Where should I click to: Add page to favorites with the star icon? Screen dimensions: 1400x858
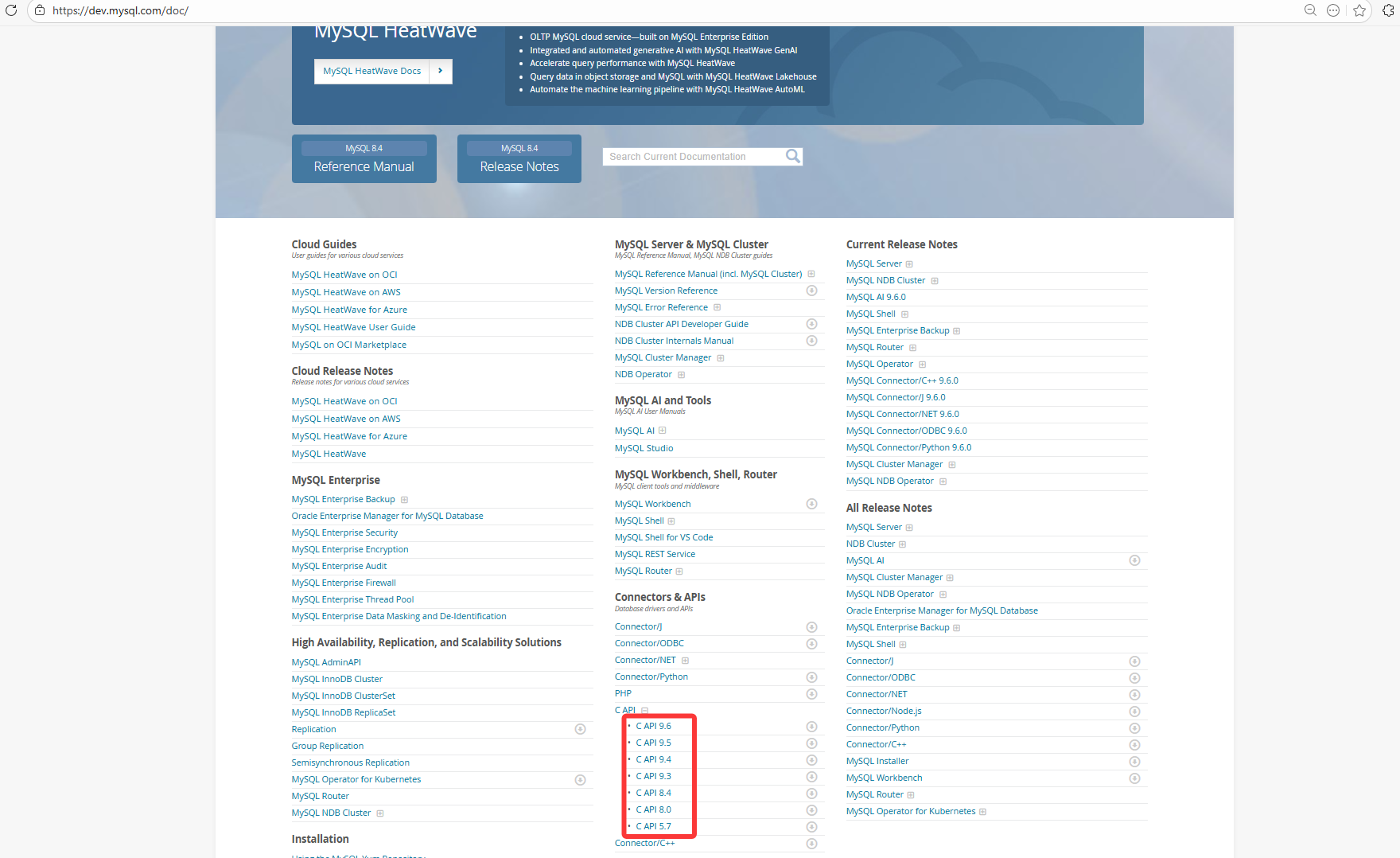(x=1359, y=10)
